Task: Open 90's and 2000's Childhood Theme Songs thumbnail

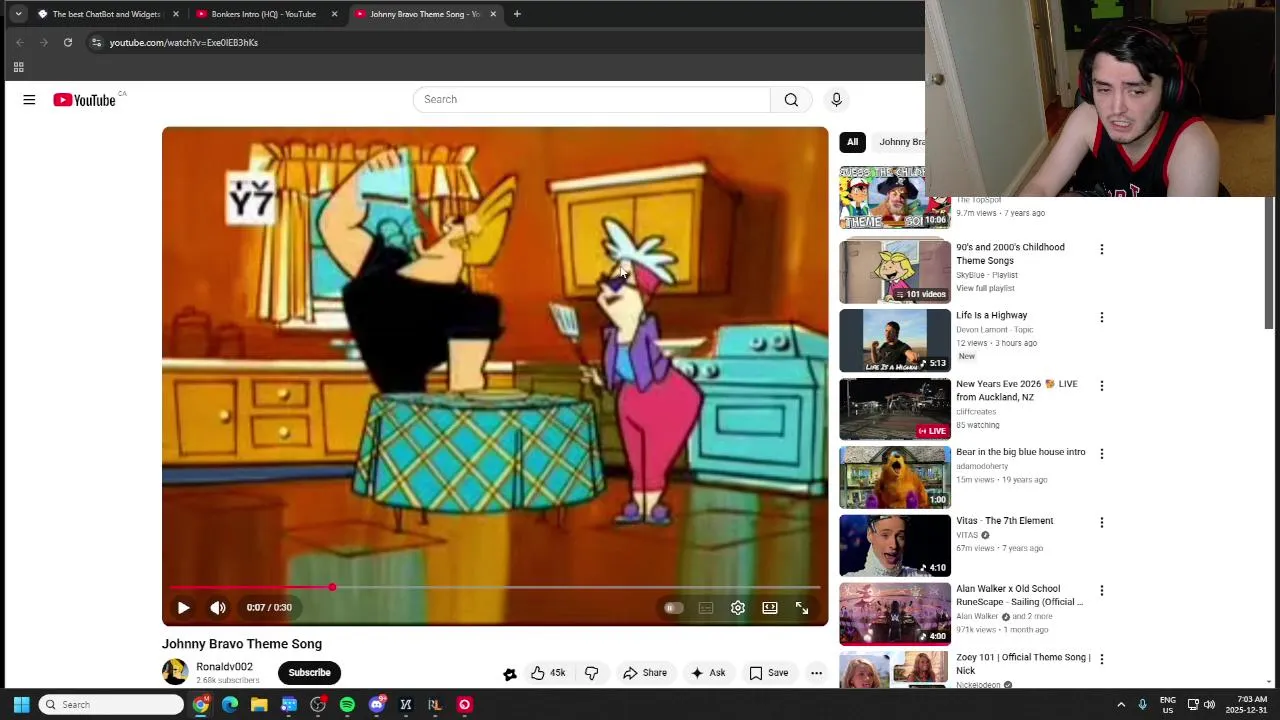Action: (x=895, y=272)
